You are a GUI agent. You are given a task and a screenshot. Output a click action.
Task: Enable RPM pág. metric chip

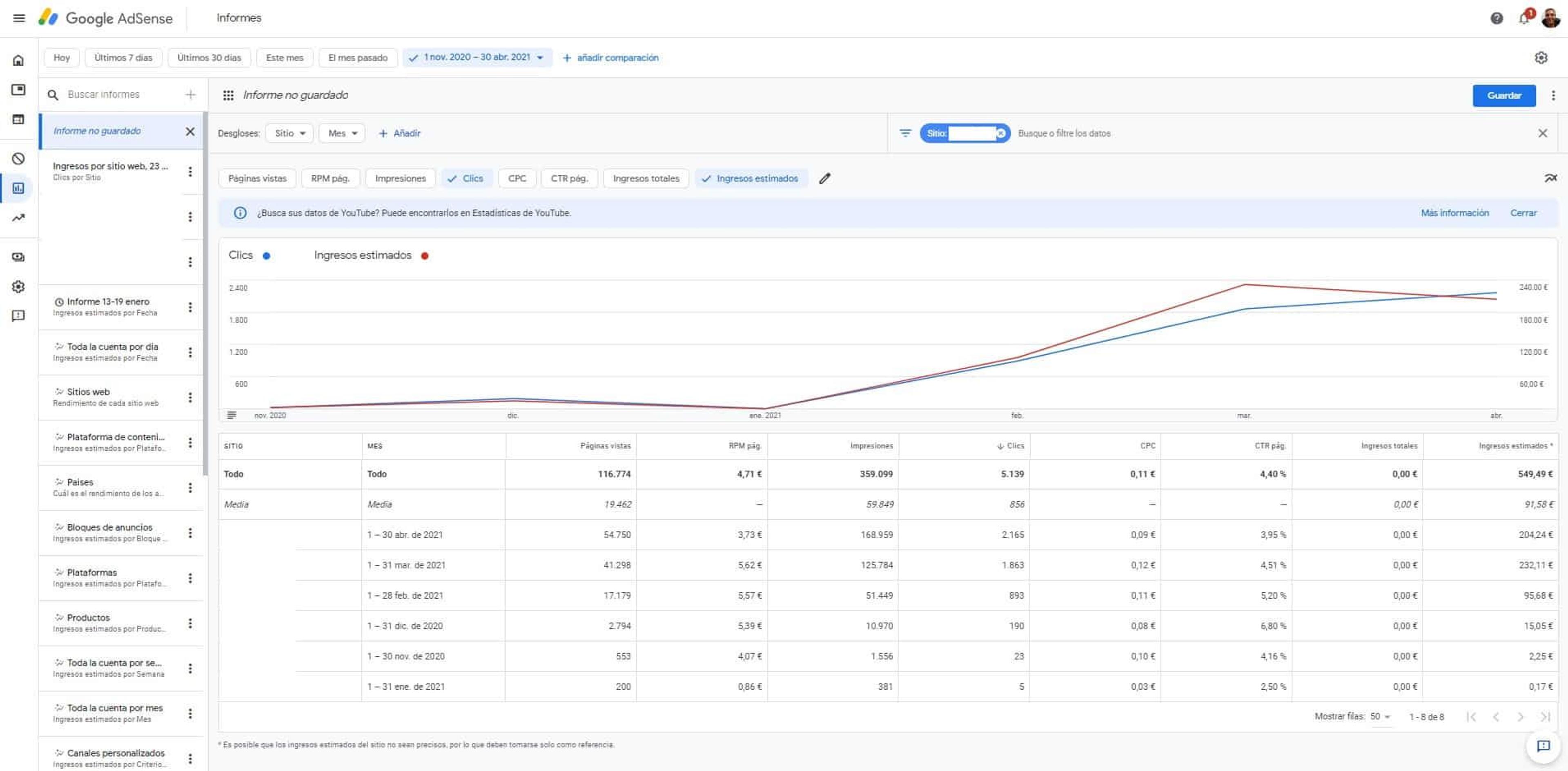click(x=330, y=179)
